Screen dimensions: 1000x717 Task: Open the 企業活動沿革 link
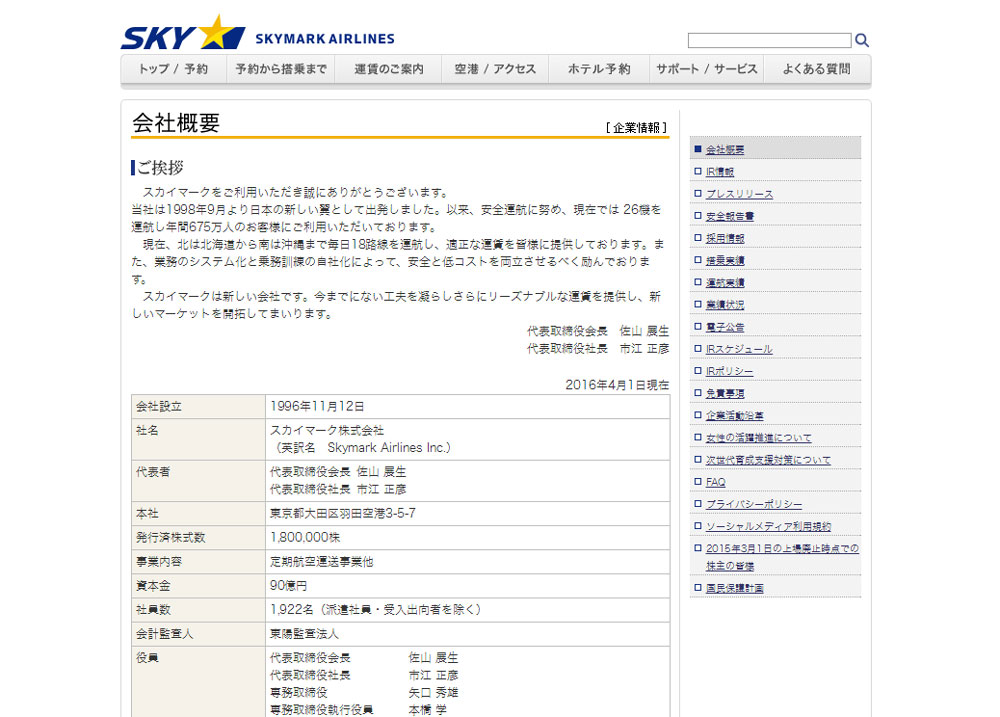pyautogui.click(x=734, y=415)
